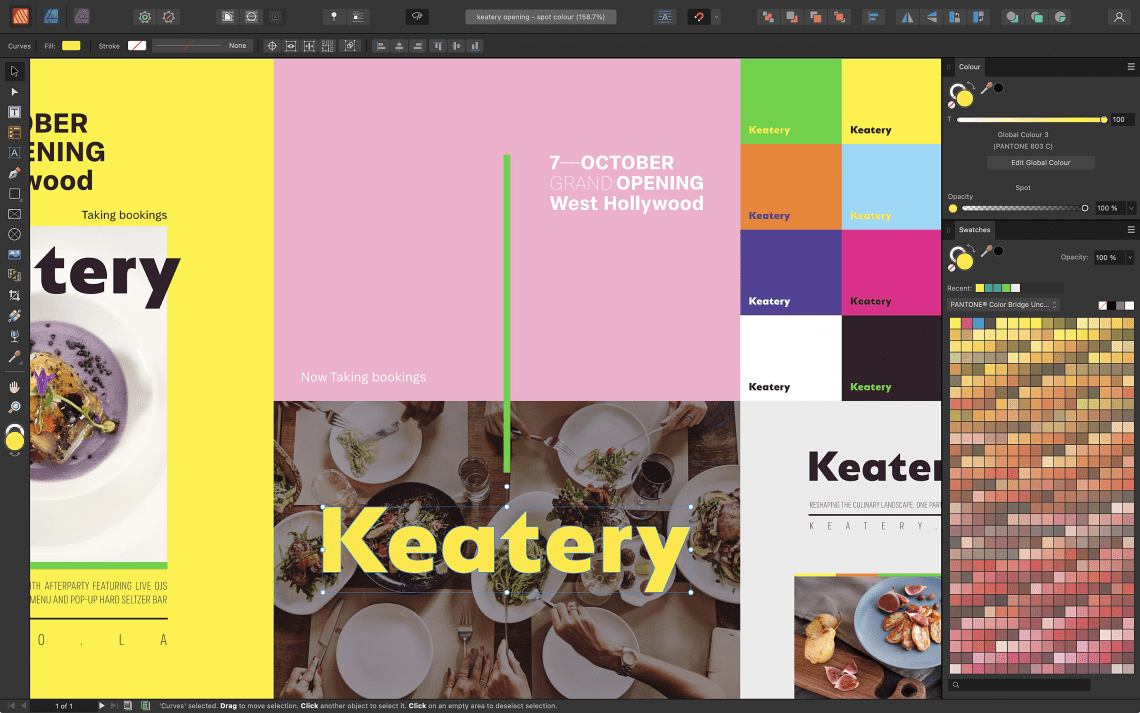Click the align horizontal centre icon
The image size is (1140, 713).
399,46
